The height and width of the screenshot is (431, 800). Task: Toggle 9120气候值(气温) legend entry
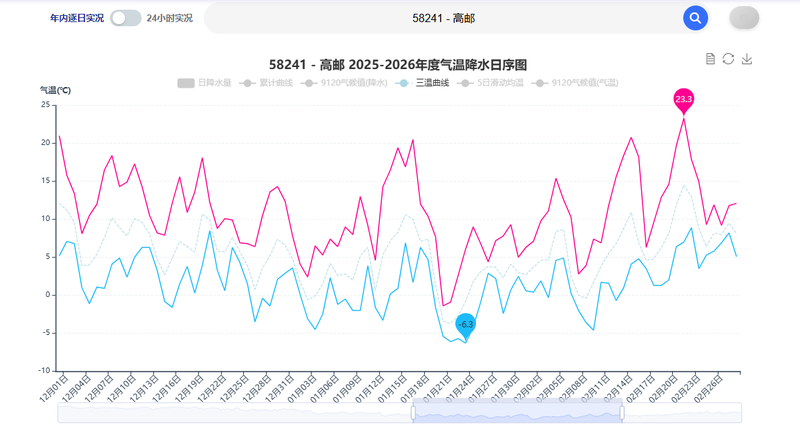click(x=574, y=83)
